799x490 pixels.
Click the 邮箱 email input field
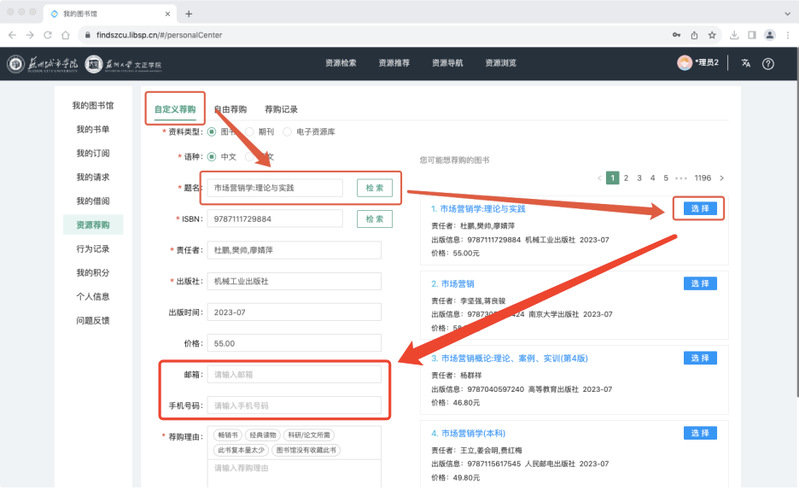[294, 374]
